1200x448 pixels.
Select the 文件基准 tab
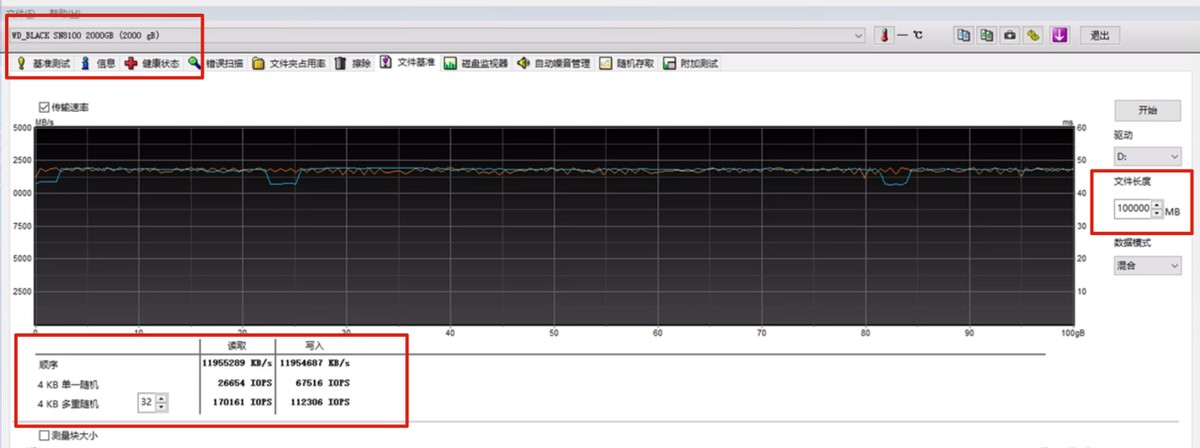click(408, 63)
